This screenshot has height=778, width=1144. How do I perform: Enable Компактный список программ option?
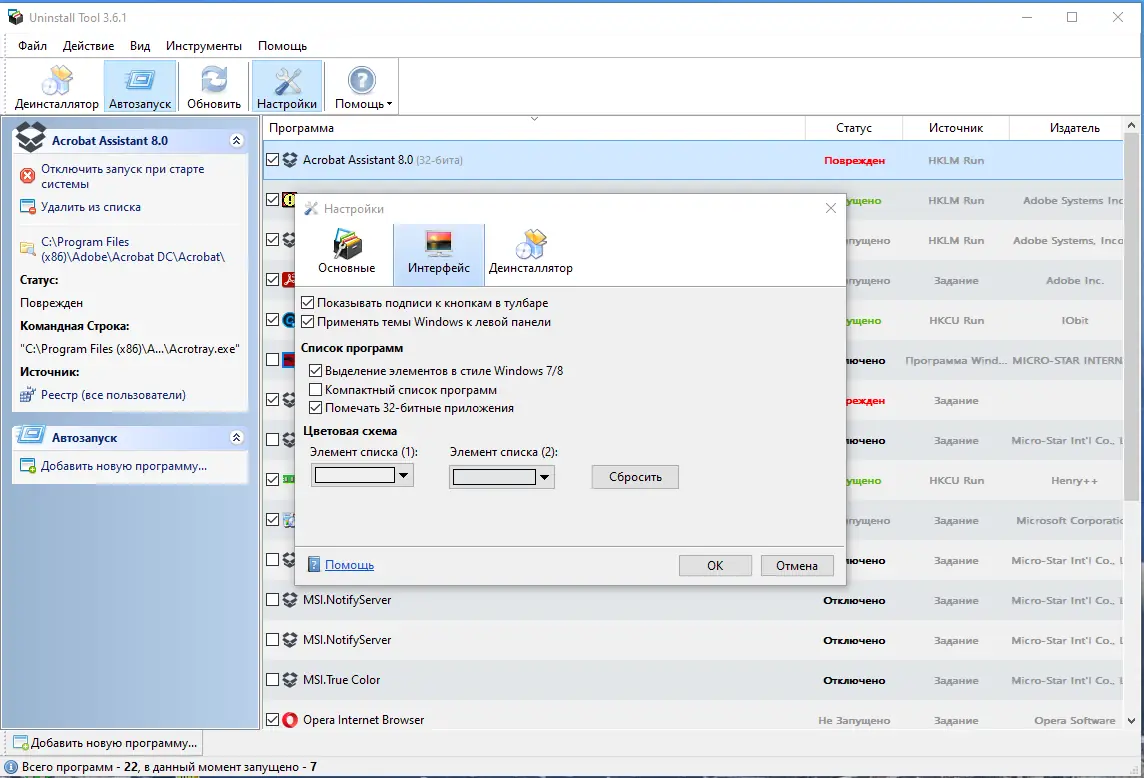coord(317,390)
